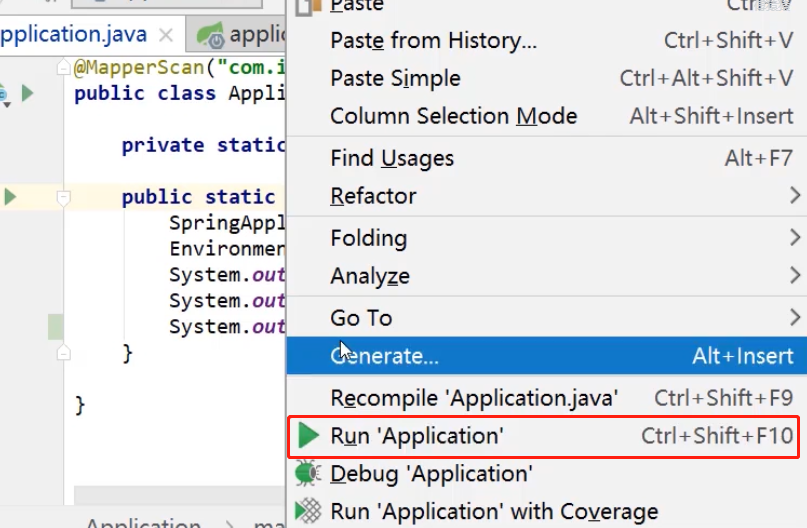Click the green run arrow beside public class
807x528 pixels.
27,93
